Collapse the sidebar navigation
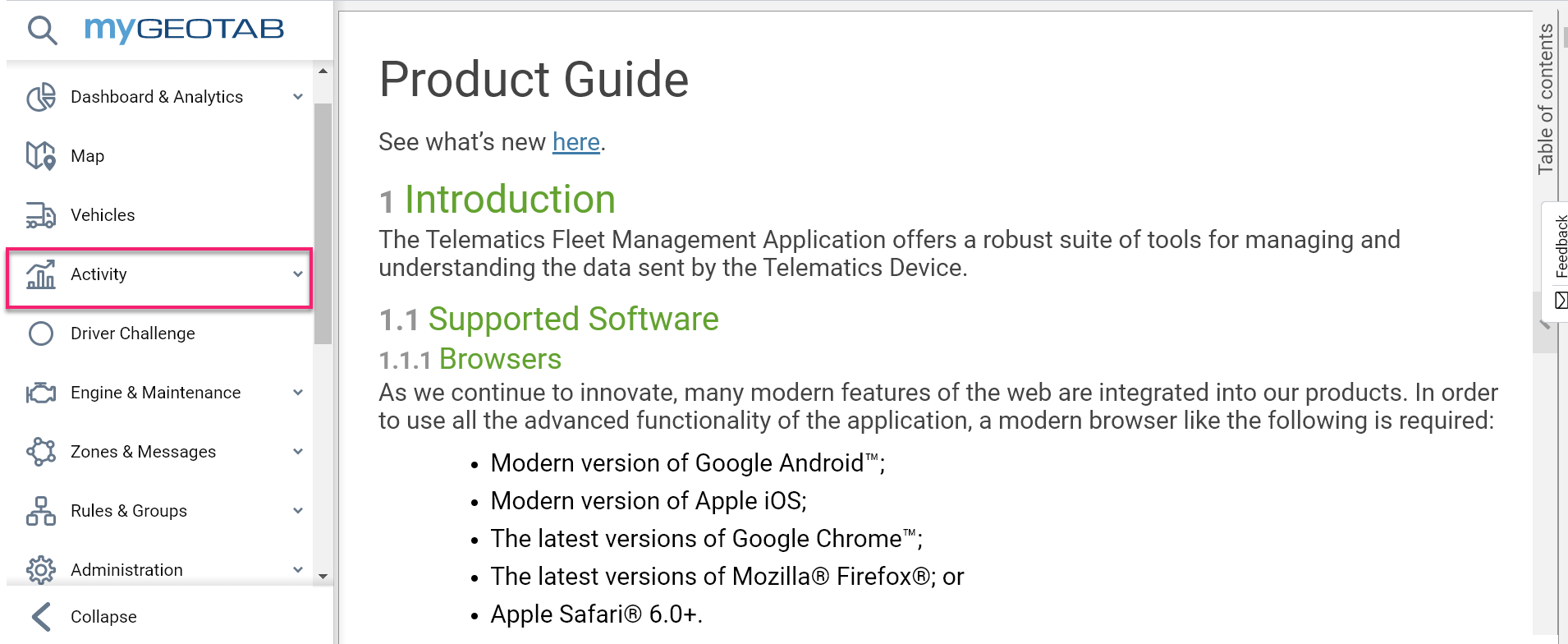This screenshot has width=1568, height=644. [85, 617]
